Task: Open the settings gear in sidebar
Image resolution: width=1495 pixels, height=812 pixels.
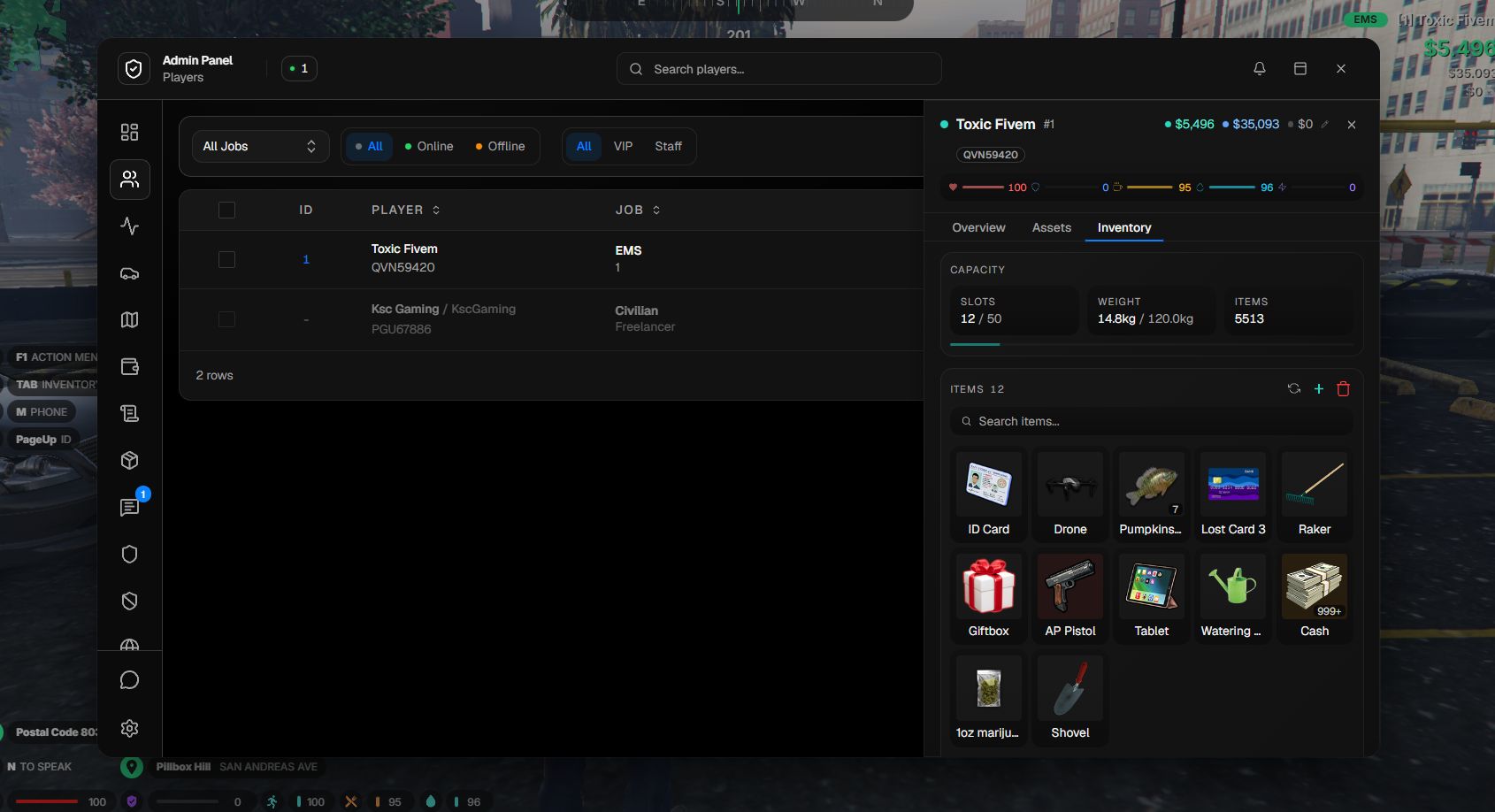Action: (x=129, y=728)
